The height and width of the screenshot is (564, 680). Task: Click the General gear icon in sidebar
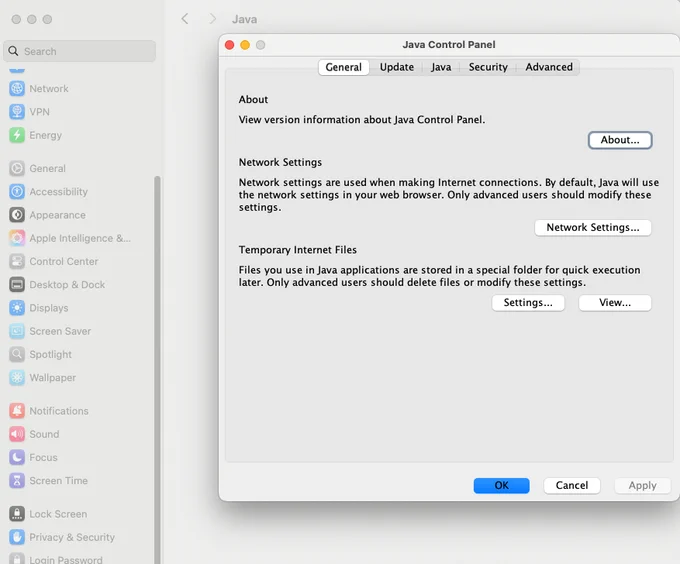point(17,168)
